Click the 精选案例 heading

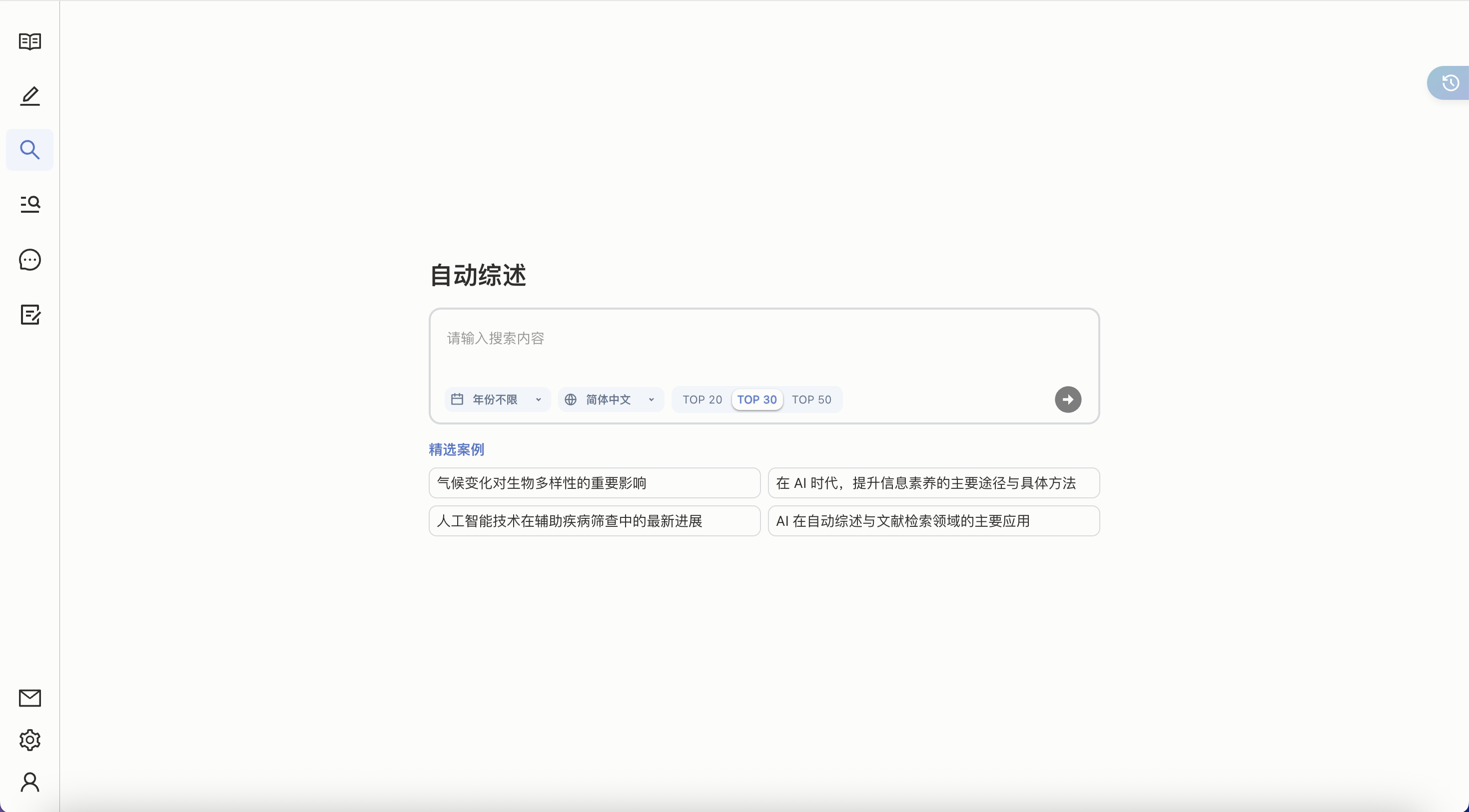[456, 449]
